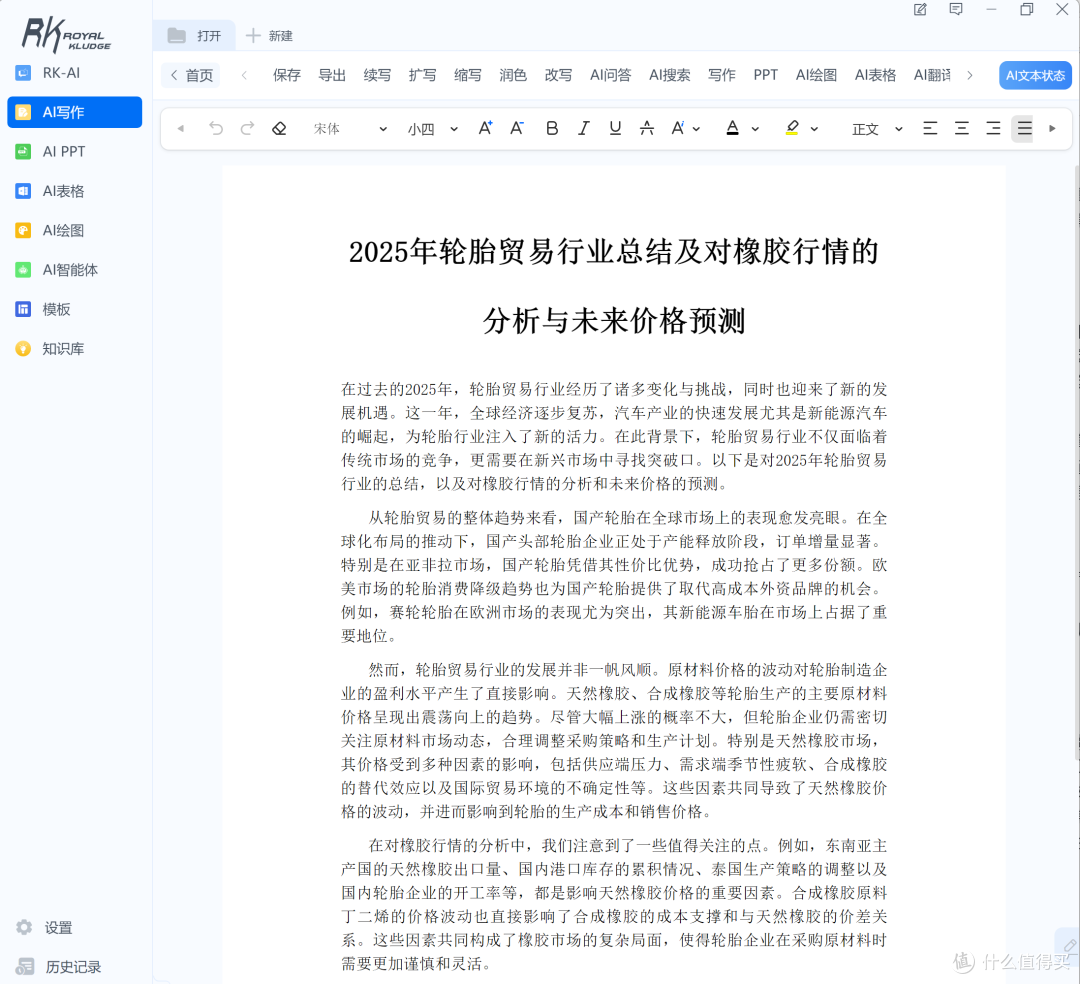This screenshot has height=984, width=1080.
Task: Apply the font color A
Action: point(733,129)
